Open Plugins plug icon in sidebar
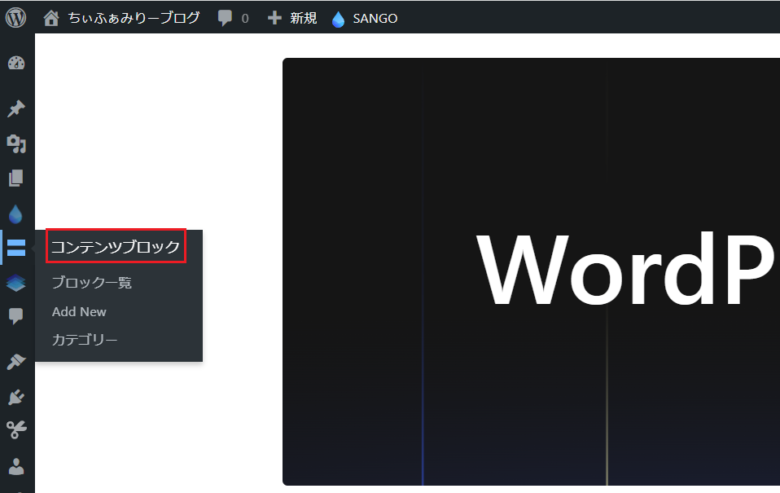Viewport: 780px width, 493px height. [16, 397]
